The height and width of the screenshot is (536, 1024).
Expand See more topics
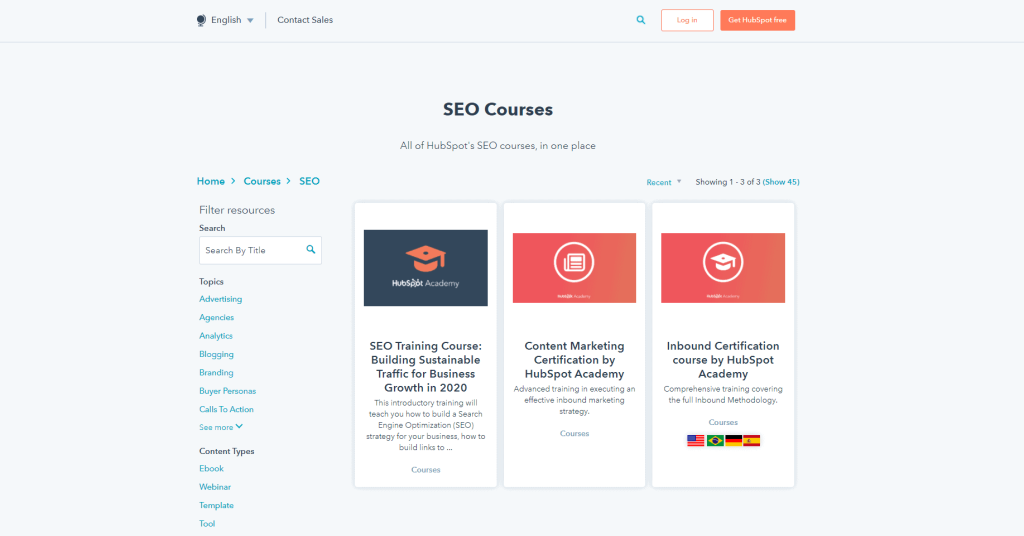(x=221, y=427)
